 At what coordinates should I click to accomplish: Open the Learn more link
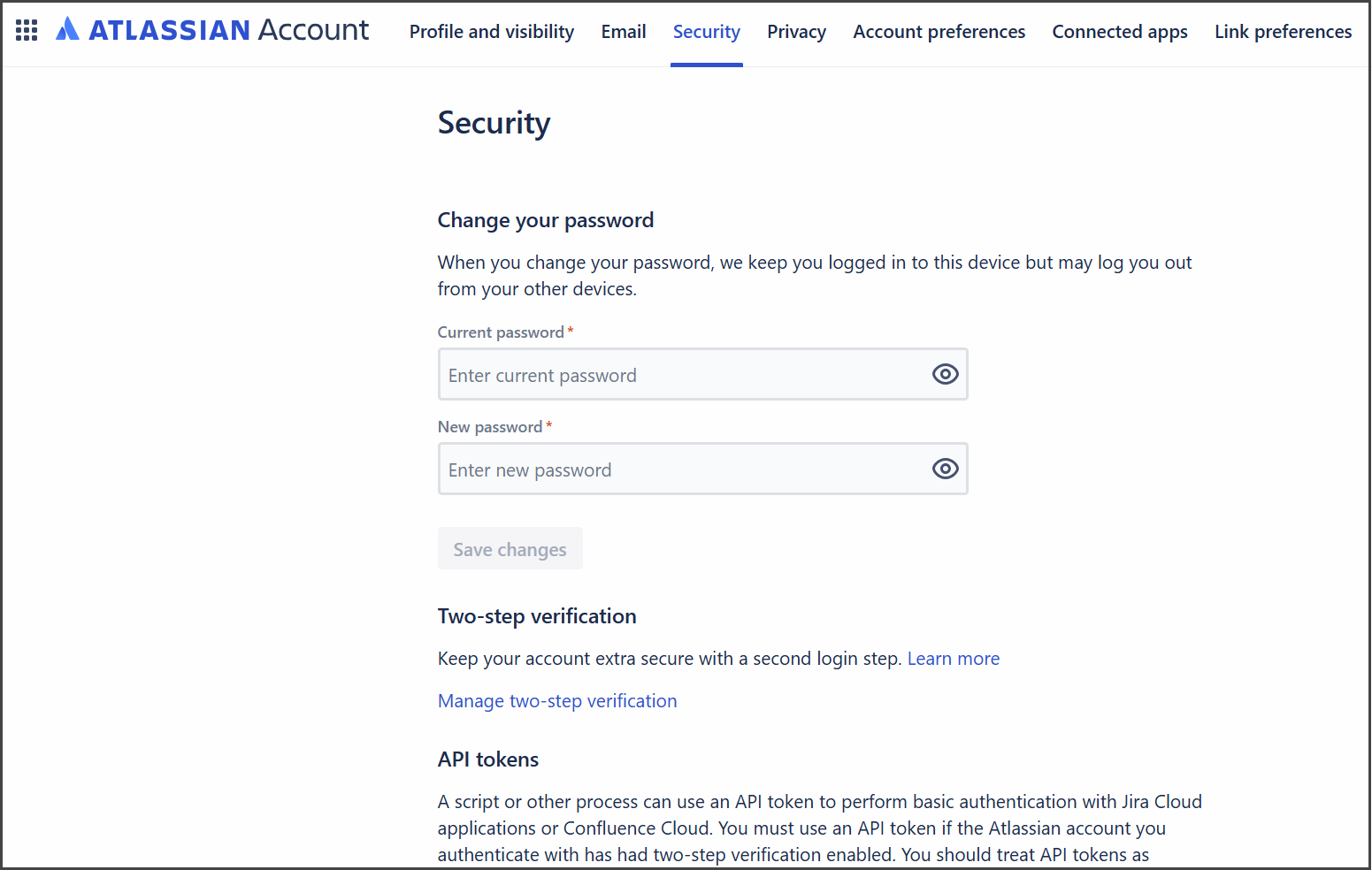[953, 659]
